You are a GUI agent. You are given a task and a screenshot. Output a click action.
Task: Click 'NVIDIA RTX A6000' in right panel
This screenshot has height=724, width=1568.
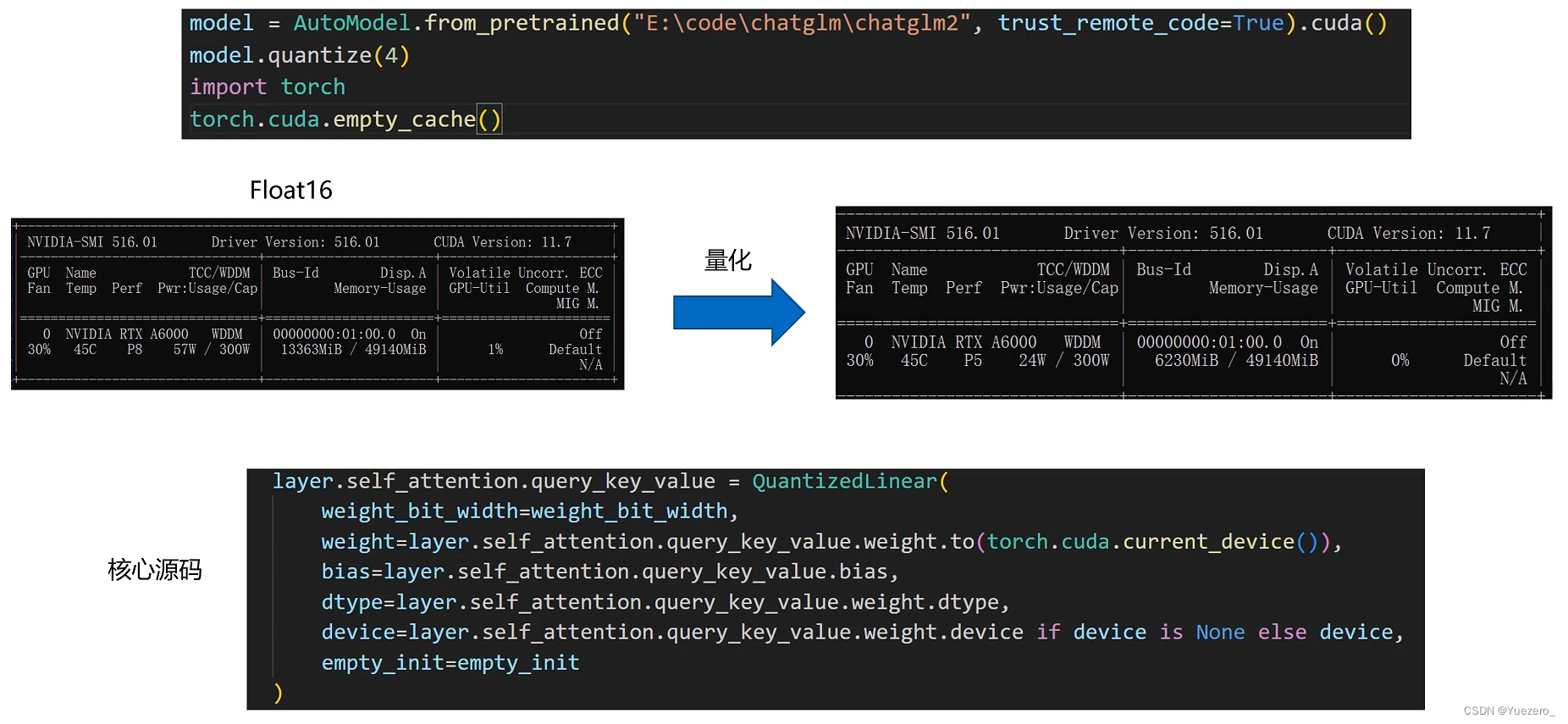coord(963,343)
